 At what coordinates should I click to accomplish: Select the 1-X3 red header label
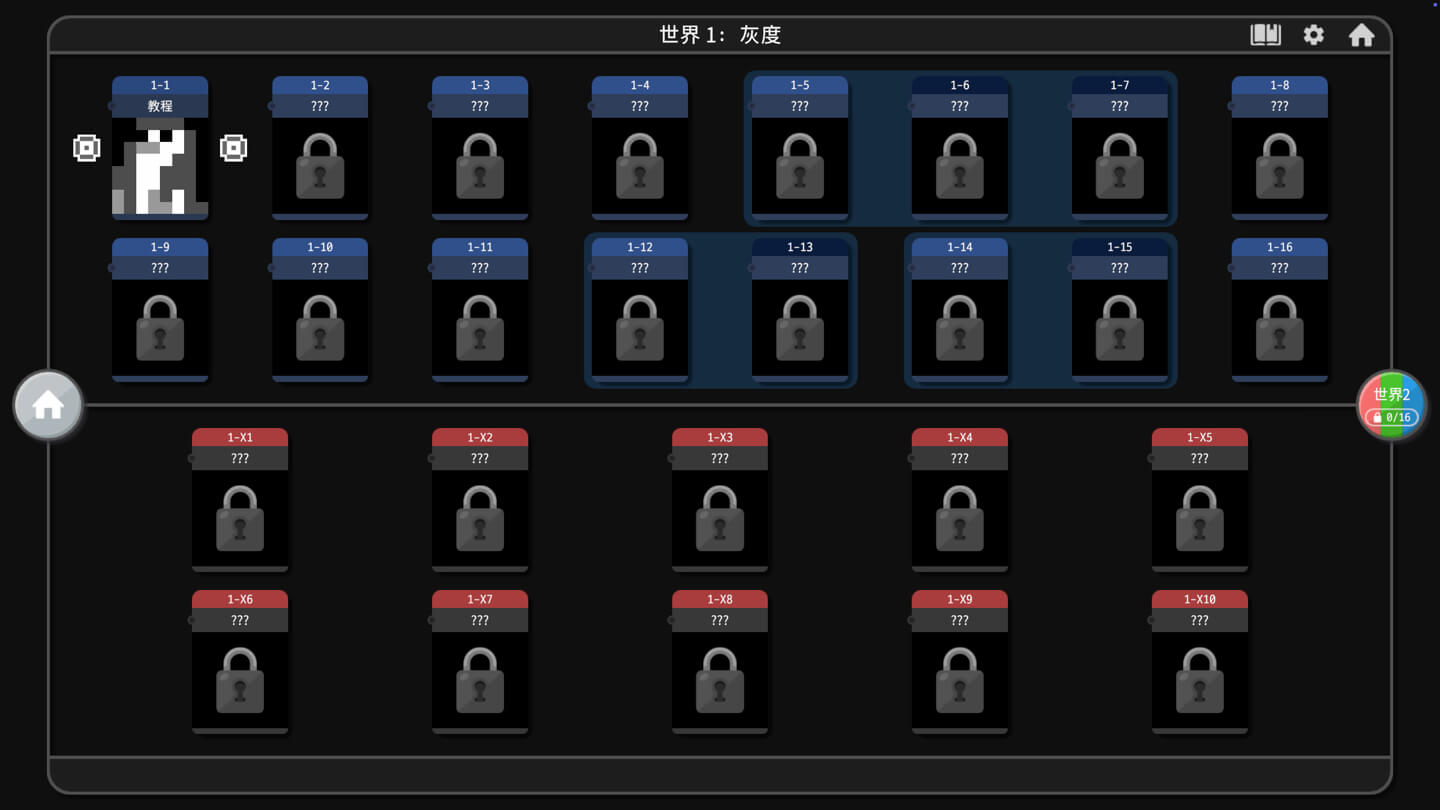click(720, 437)
